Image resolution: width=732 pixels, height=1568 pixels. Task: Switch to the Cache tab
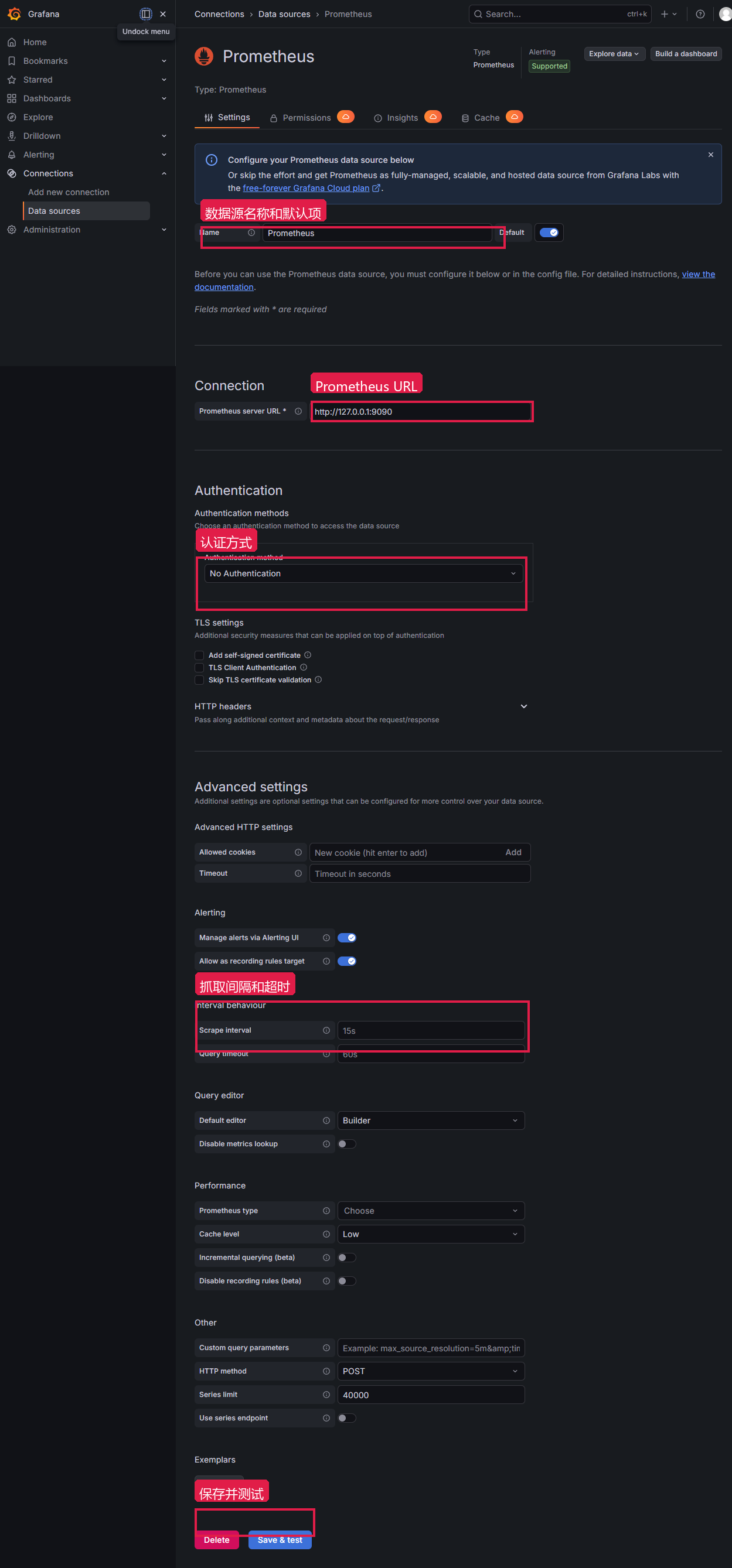(x=492, y=118)
